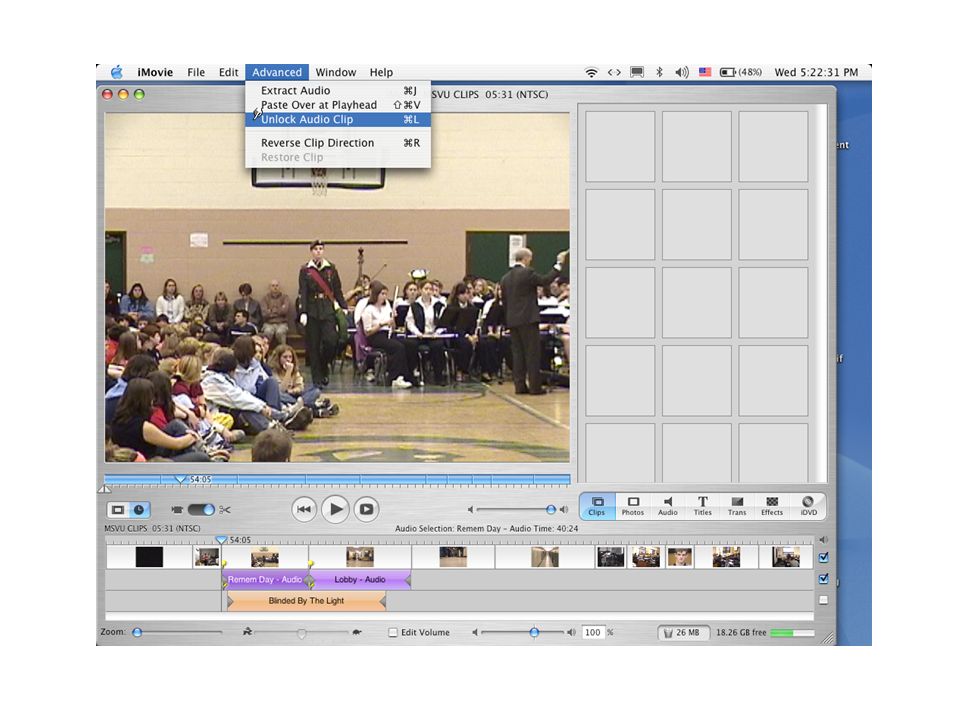Click the scrubber bar playhead marker
Viewport: 960px width, 720px height.
180,479
